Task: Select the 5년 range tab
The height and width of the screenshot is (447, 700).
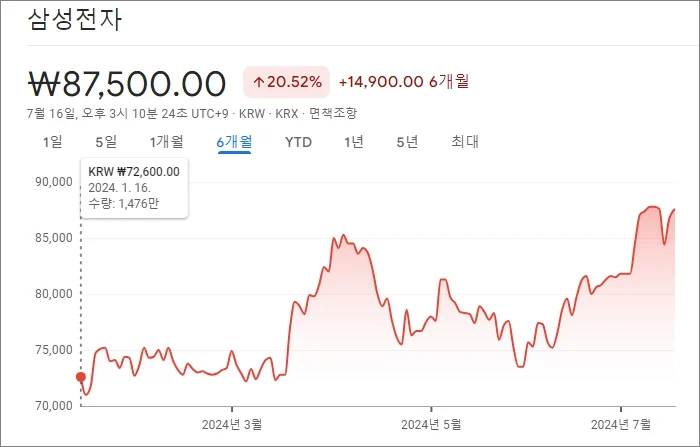Action: pyautogui.click(x=407, y=142)
